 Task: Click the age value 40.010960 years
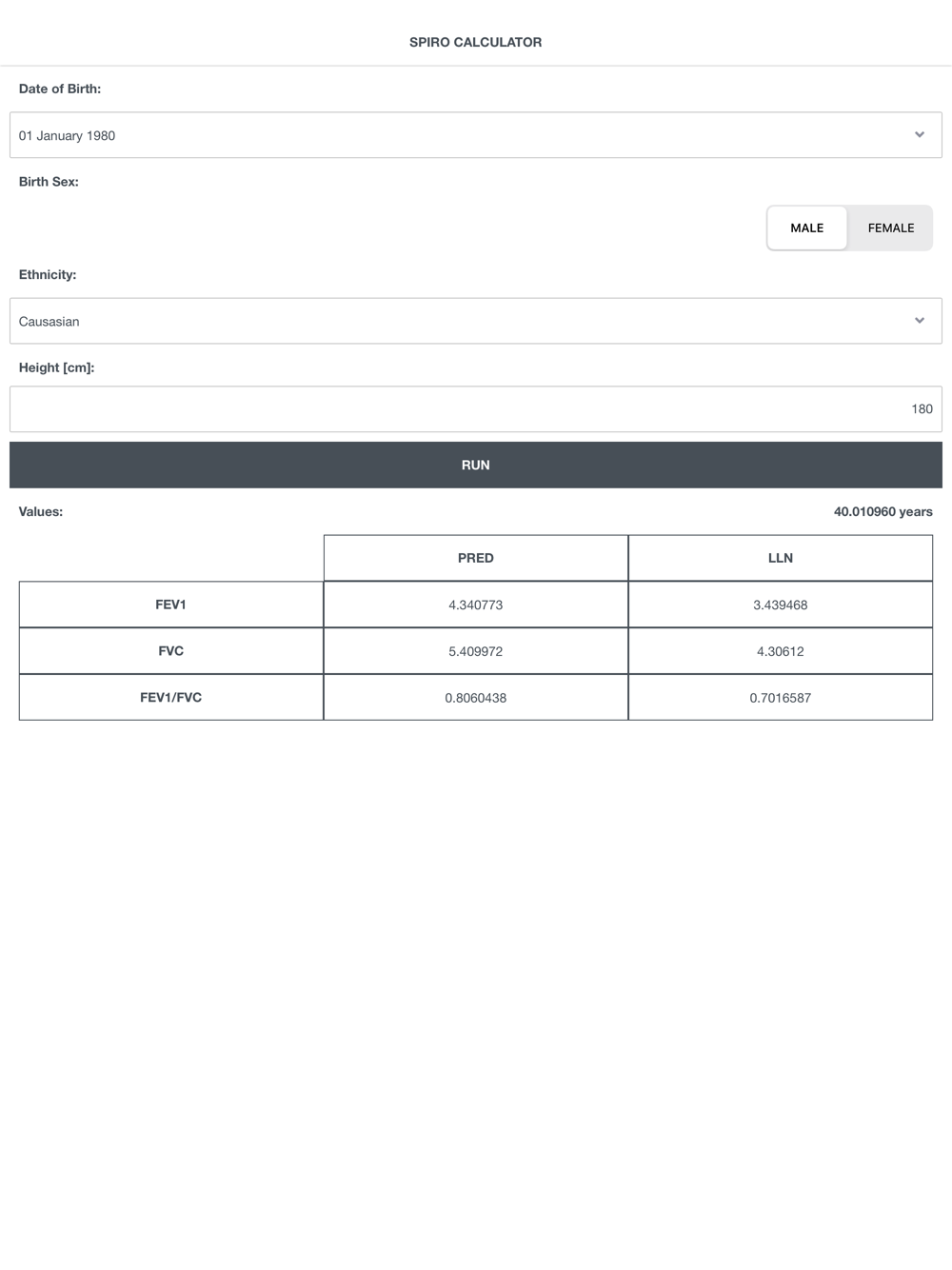(x=883, y=512)
